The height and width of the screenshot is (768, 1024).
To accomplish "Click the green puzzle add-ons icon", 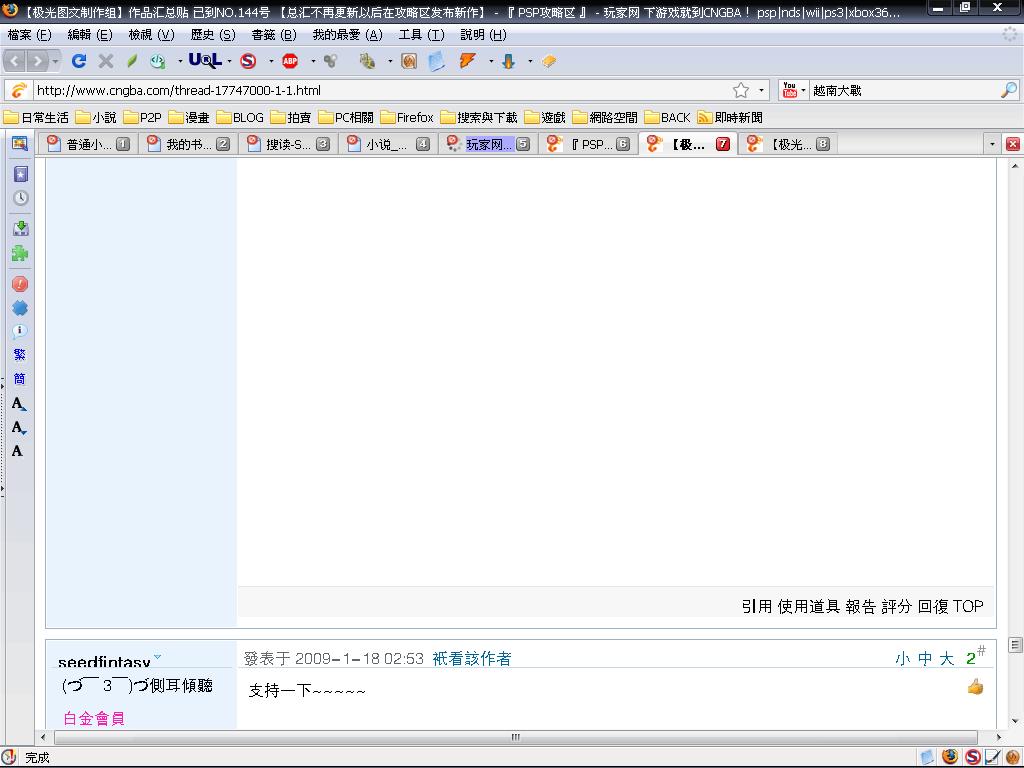I will point(19,254).
